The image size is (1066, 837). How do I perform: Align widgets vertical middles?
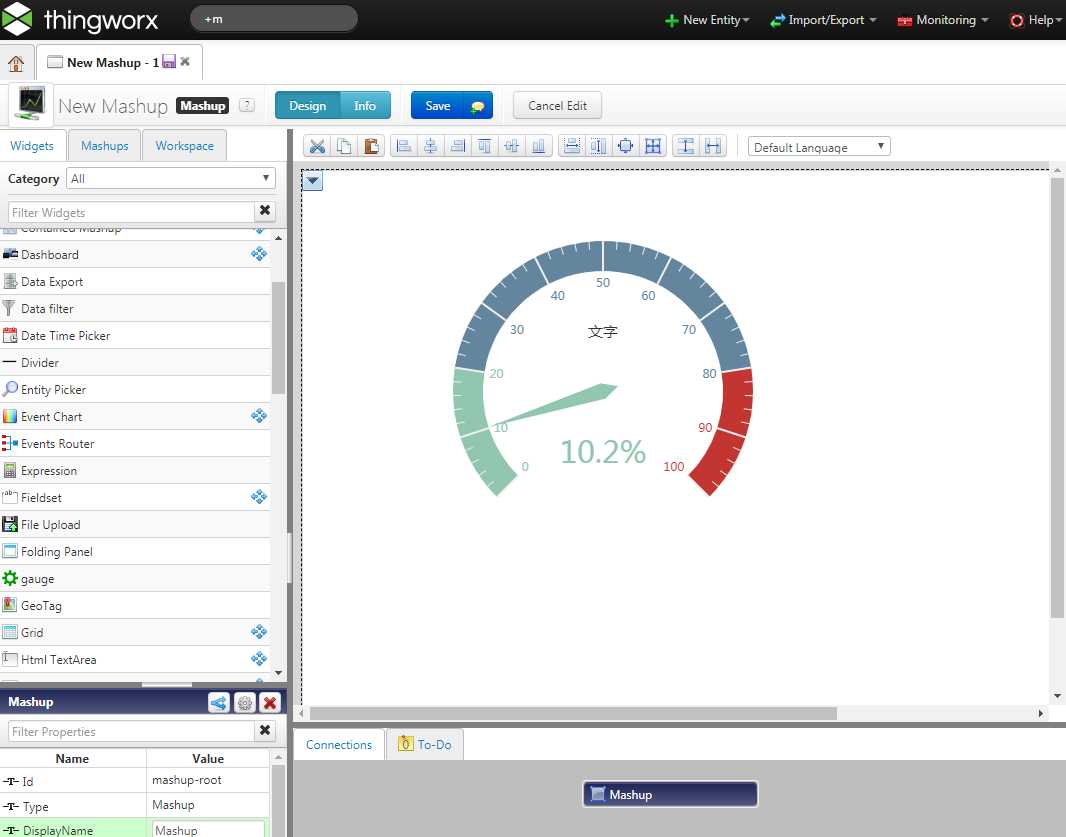click(511, 146)
